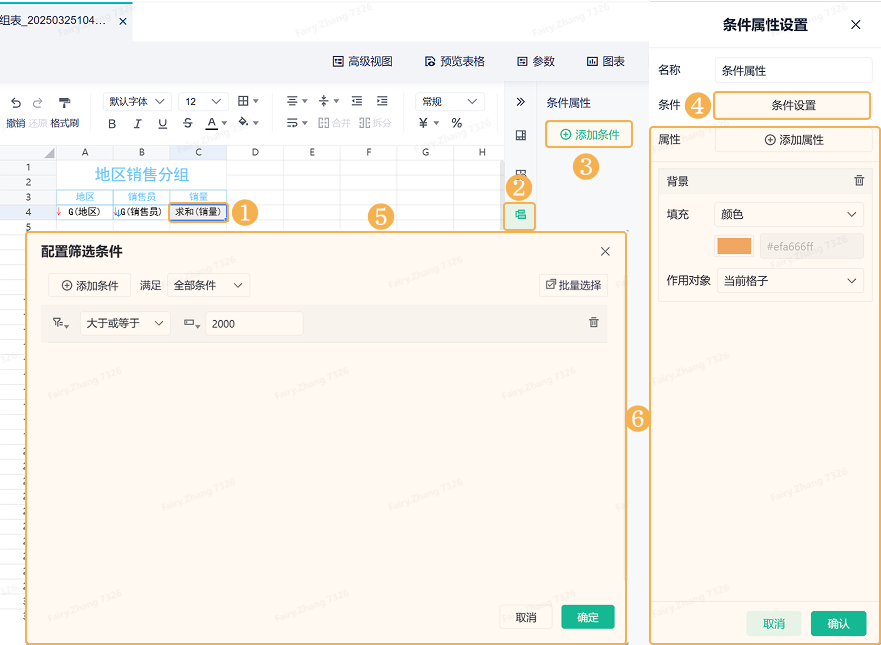Toggle italic formatting
This screenshot has width=881, height=645.
click(137, 124)
